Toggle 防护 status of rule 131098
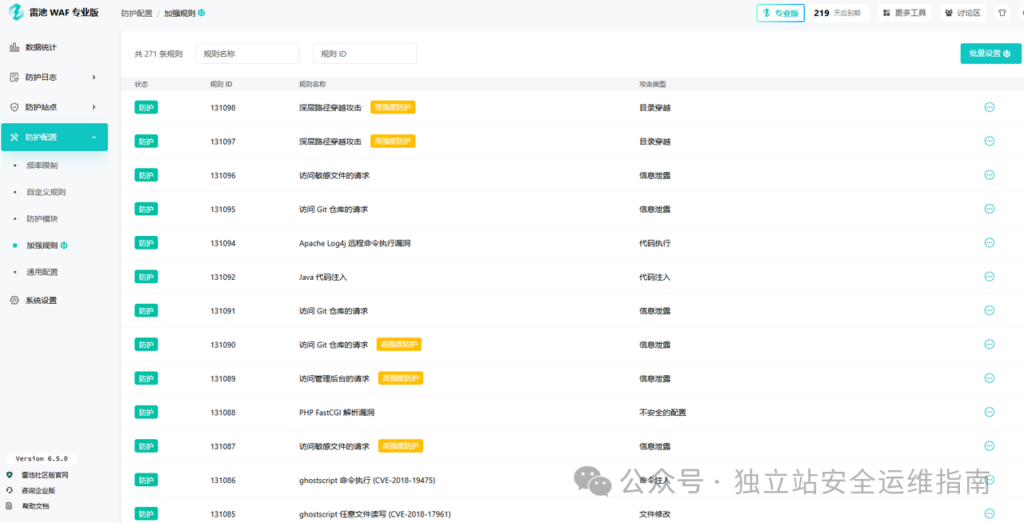Viewport: 1024px width, 523px height. [146, 107]
